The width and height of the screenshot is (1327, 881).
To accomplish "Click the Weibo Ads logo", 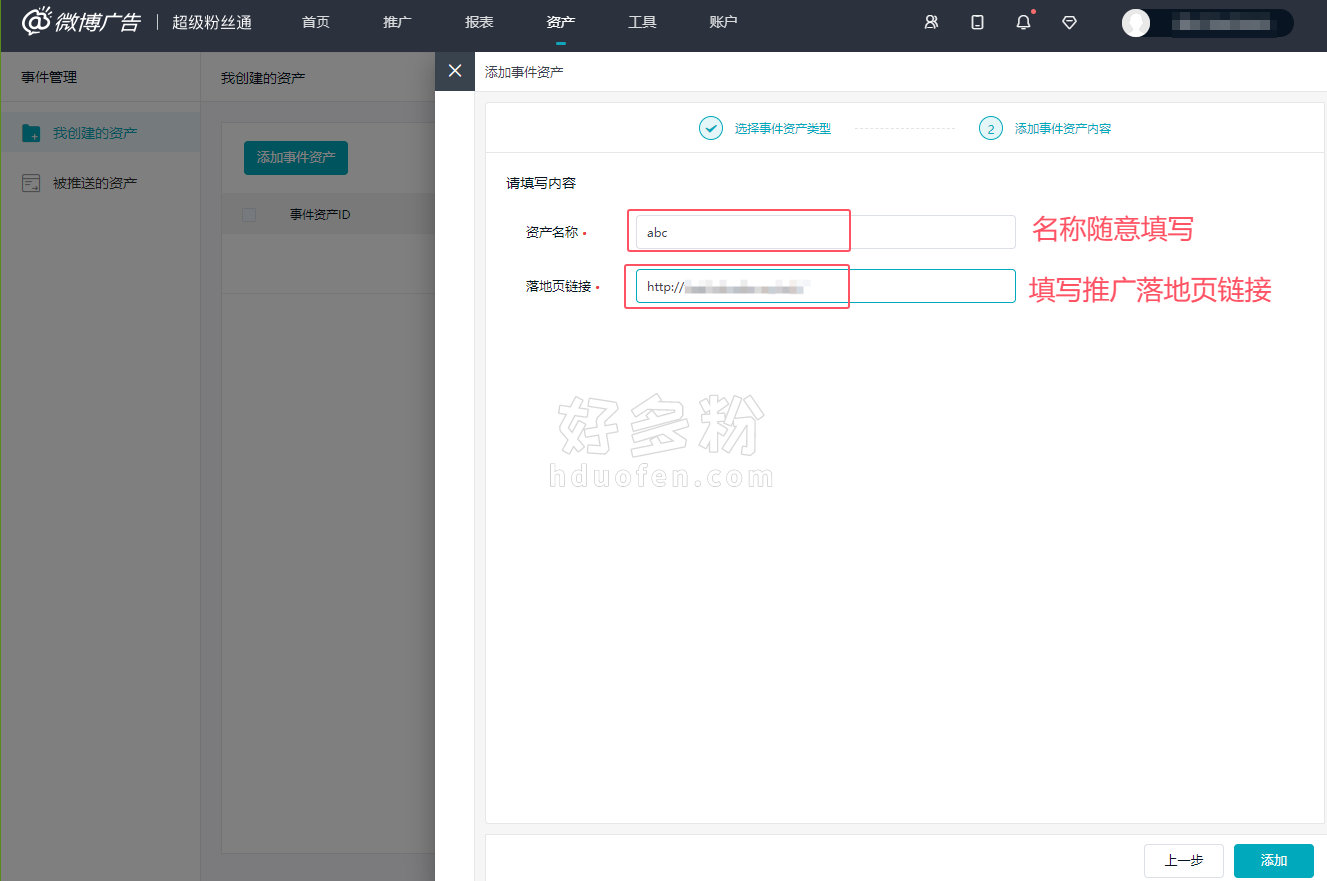I will tap(81, 22).
